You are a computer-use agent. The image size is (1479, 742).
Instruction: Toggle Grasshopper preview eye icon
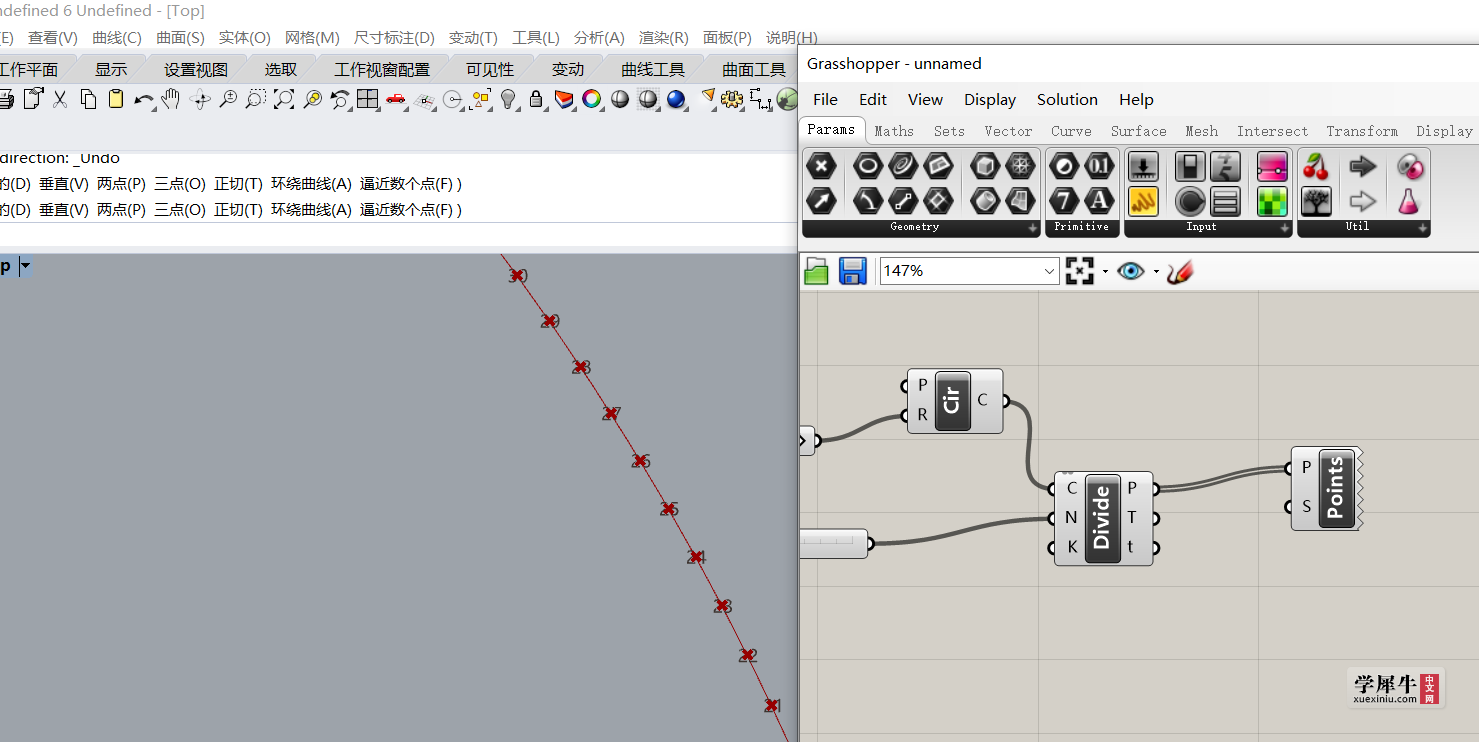click(x=1131, y=271)
